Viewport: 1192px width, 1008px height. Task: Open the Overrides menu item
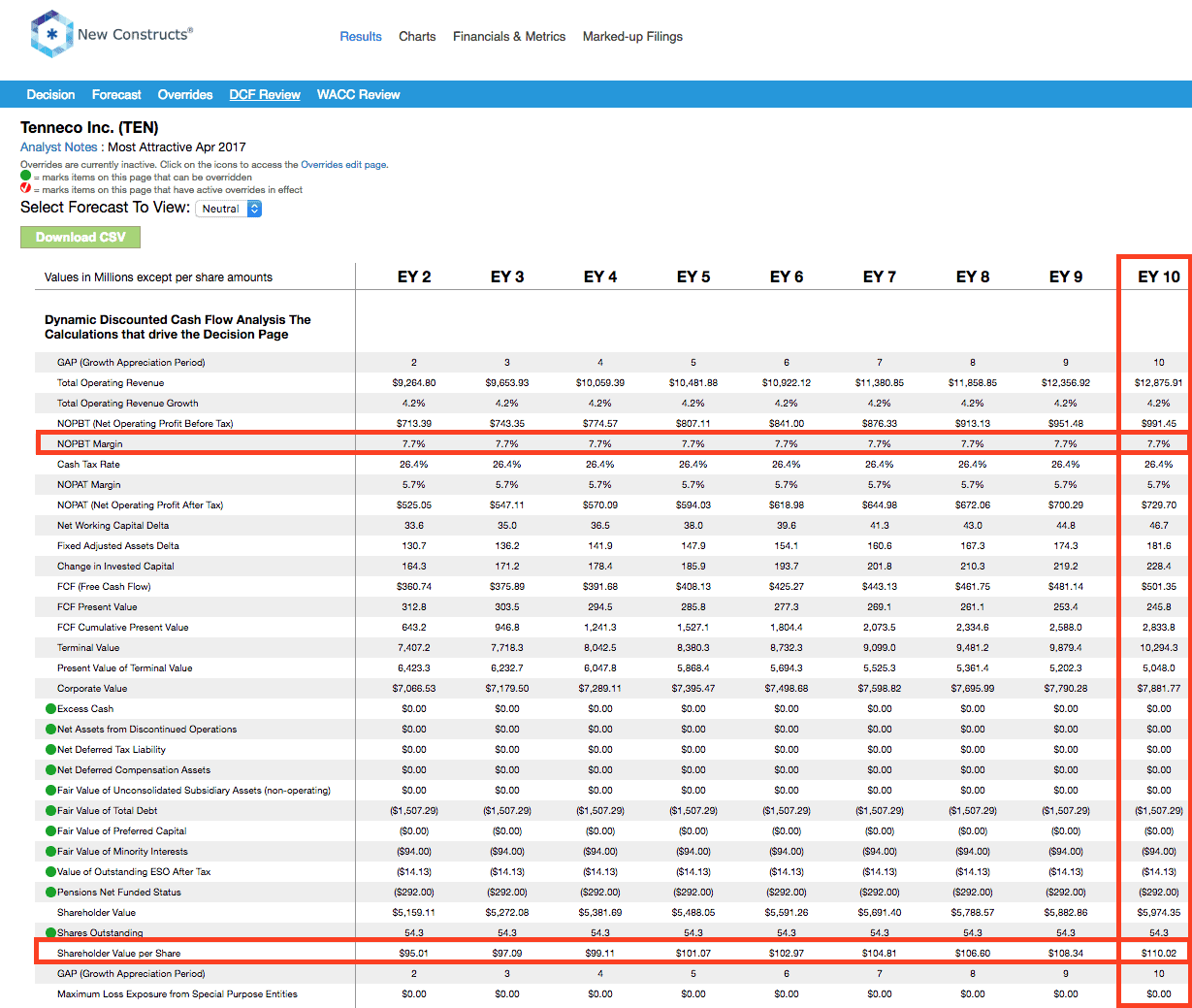185,95
